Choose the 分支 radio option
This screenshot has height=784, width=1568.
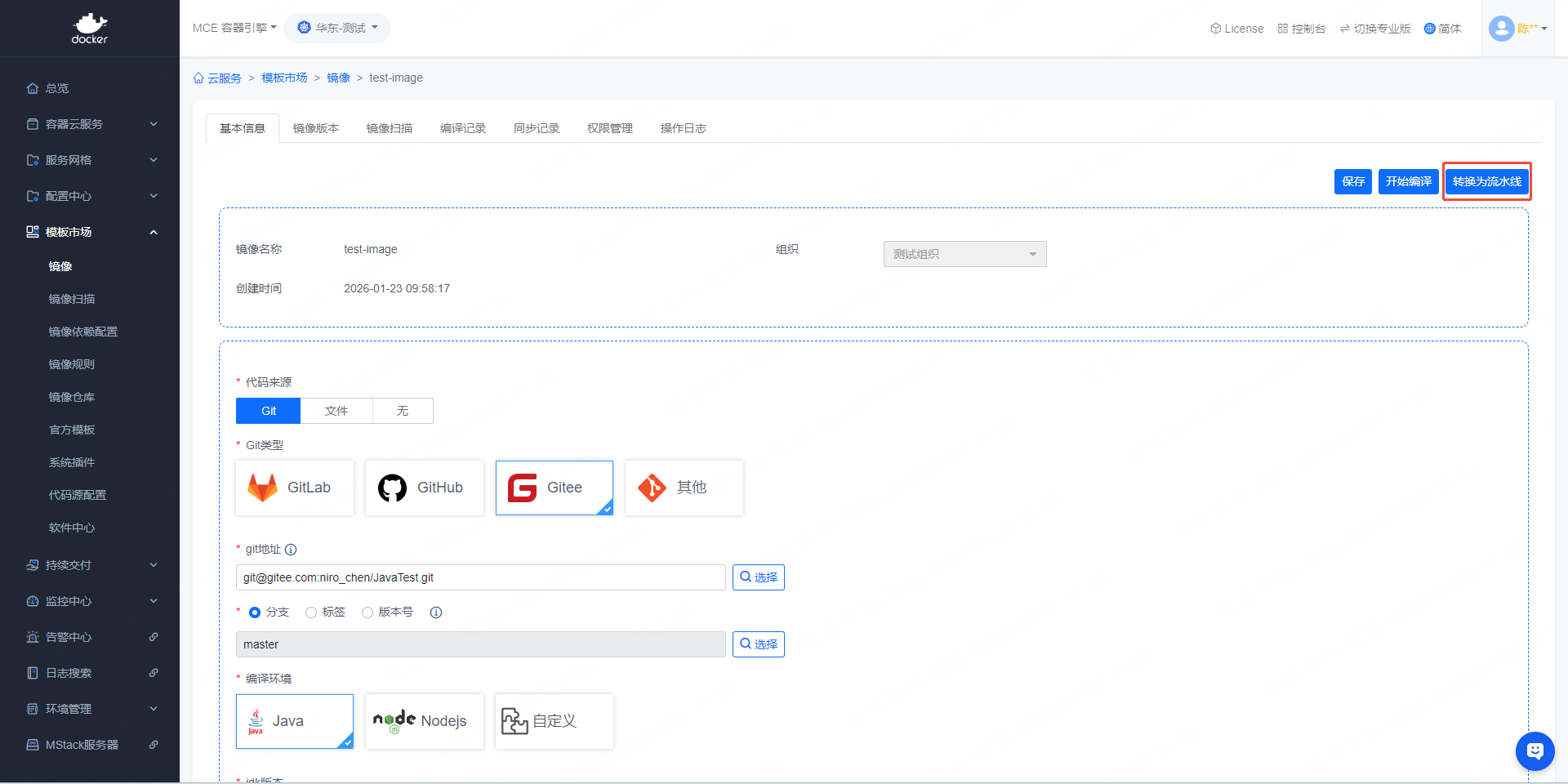point(255,612)
